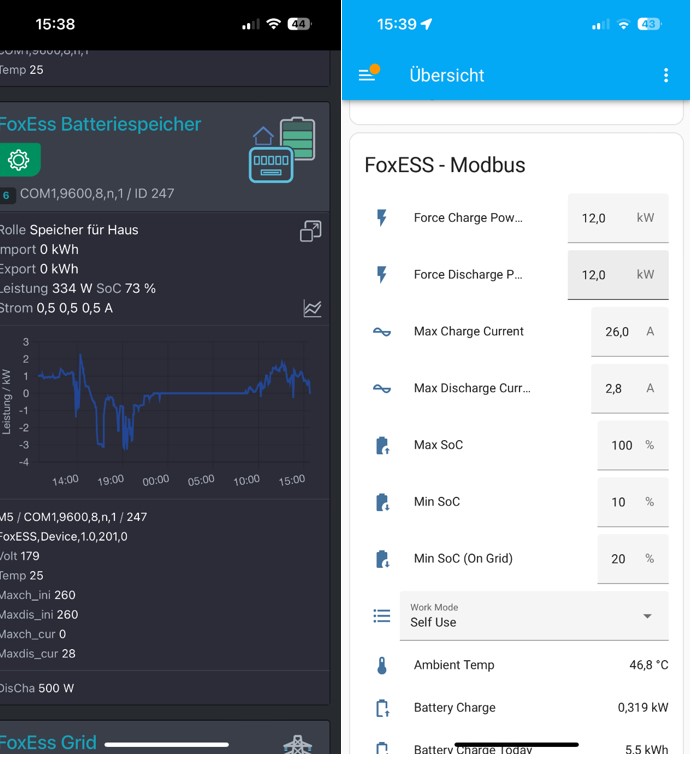The height and width of the screenshot is (772, 692).
Task: Click the COM1,9600,8,n,1 / ID 247 text
Action: click(x=97, y=193)
